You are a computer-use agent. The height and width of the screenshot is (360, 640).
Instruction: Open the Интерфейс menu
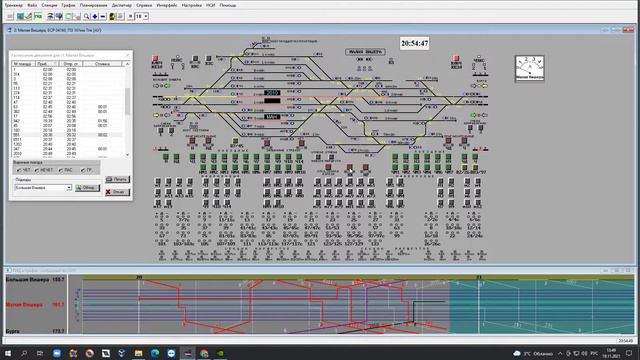(x=167, y=5)
